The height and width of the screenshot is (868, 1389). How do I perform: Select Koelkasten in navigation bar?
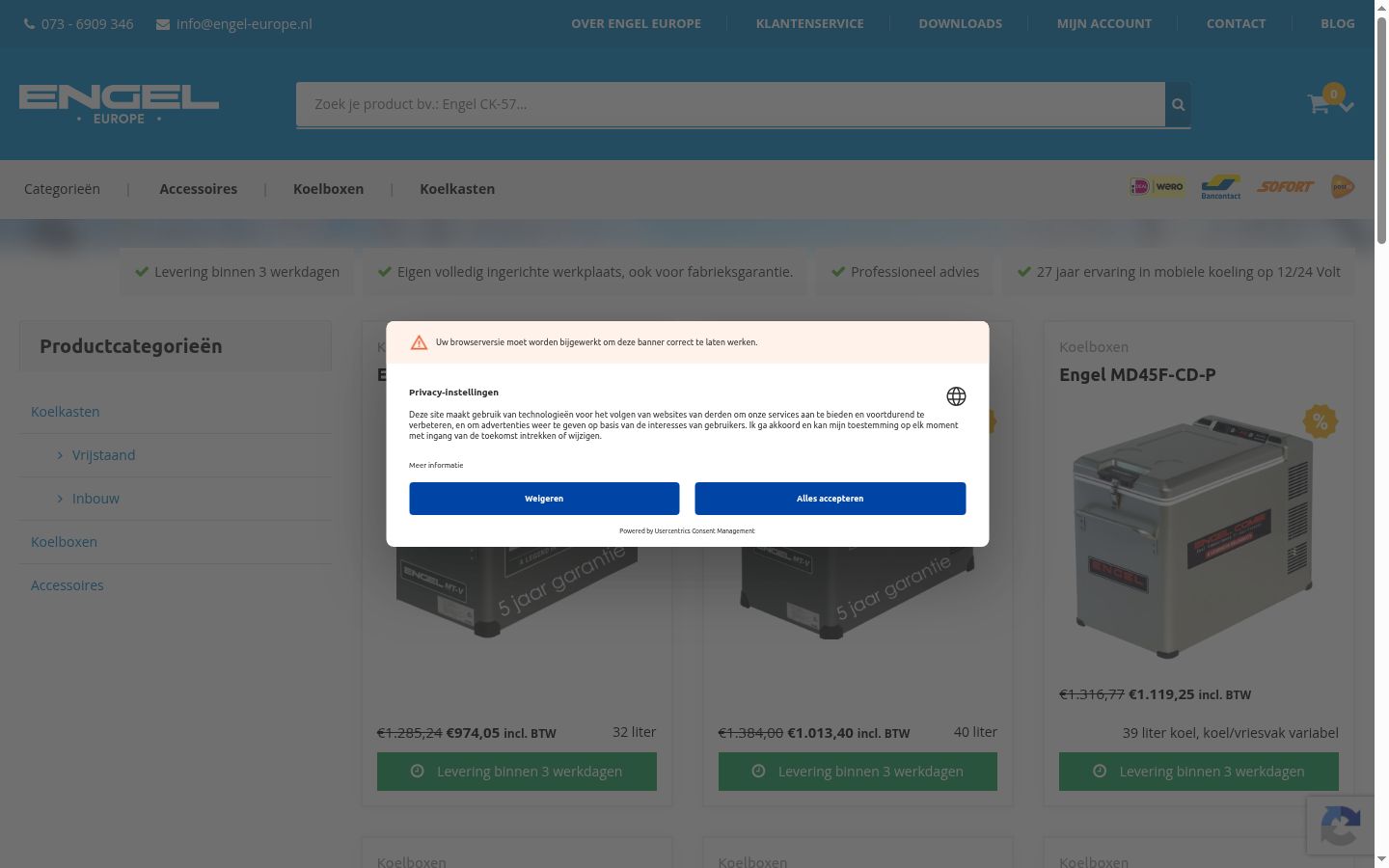click(457, 189)
